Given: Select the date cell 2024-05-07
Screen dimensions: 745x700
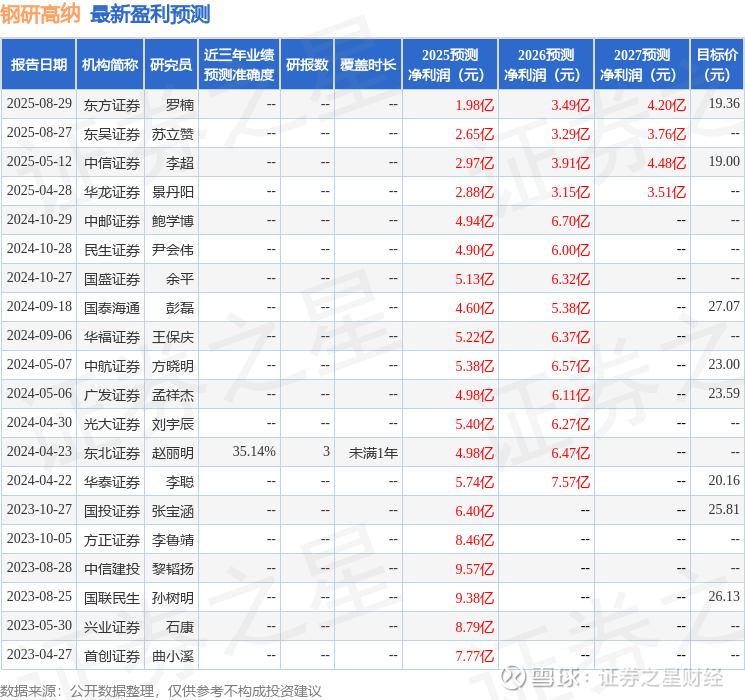Looking at the screenshot, I should tap(39, 364).
